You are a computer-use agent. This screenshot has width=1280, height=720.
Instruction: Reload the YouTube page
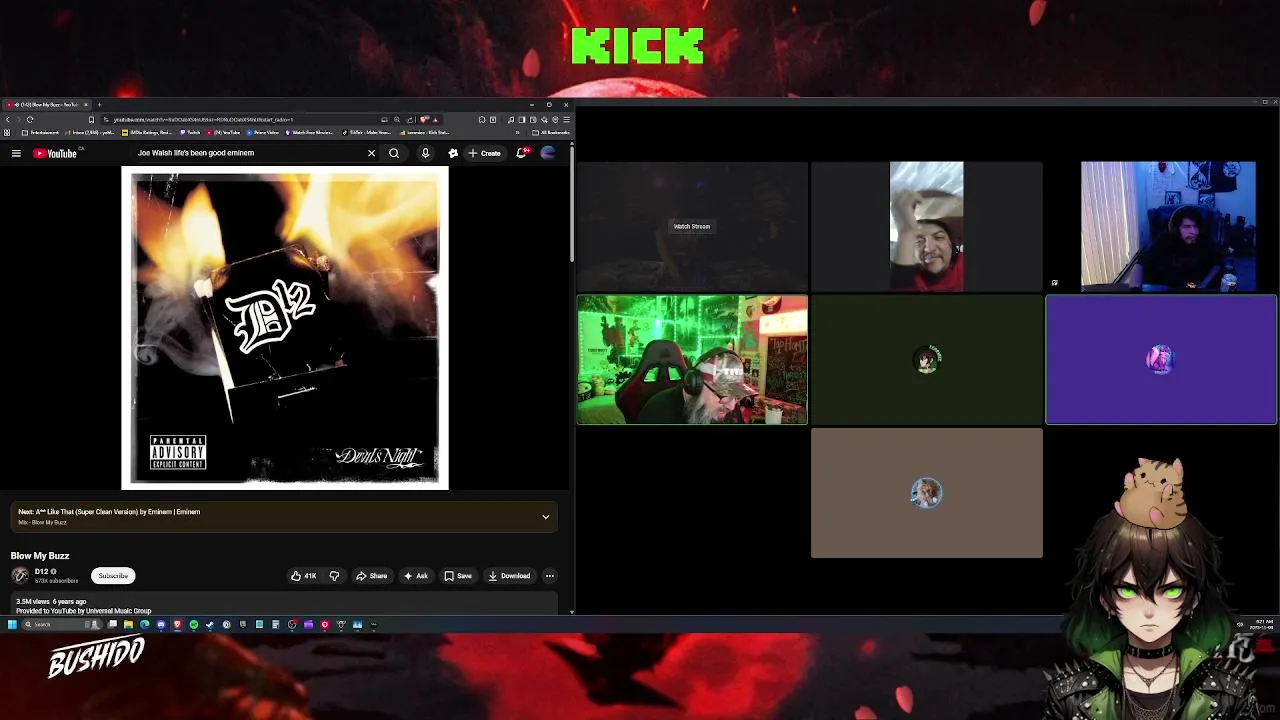tap(30, 119)
